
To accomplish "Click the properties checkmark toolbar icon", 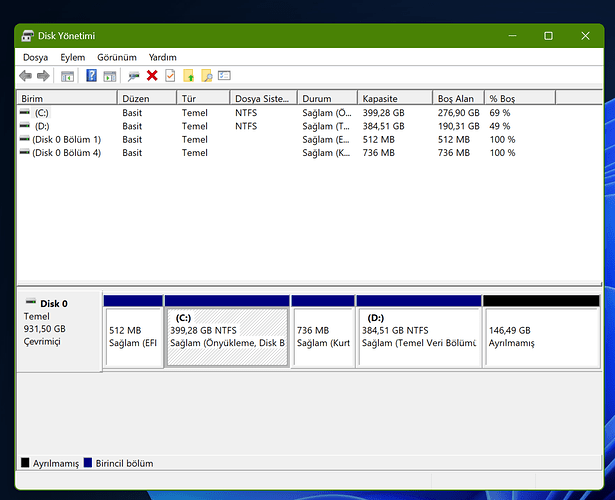I will 170,76.
